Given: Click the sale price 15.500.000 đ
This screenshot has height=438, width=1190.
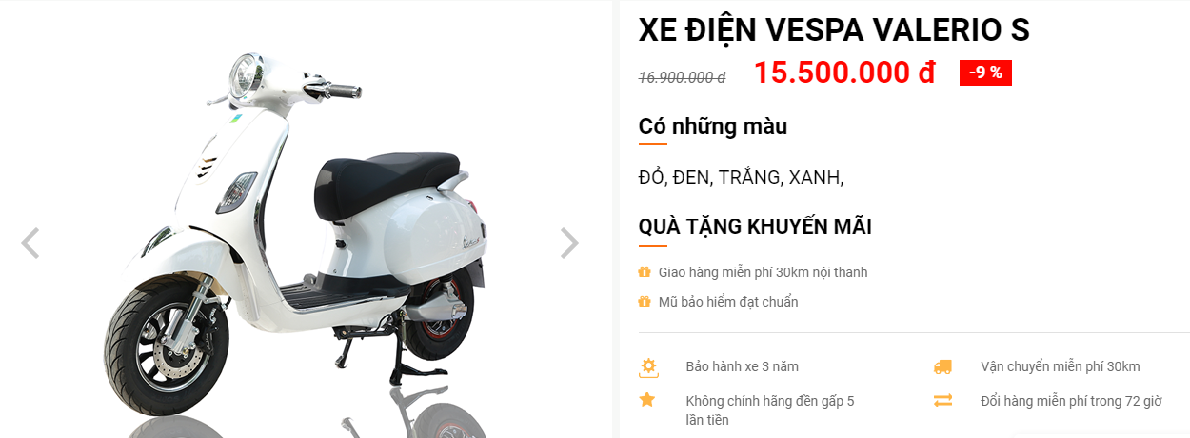Looking at the screenshot, I should (844, 73).
